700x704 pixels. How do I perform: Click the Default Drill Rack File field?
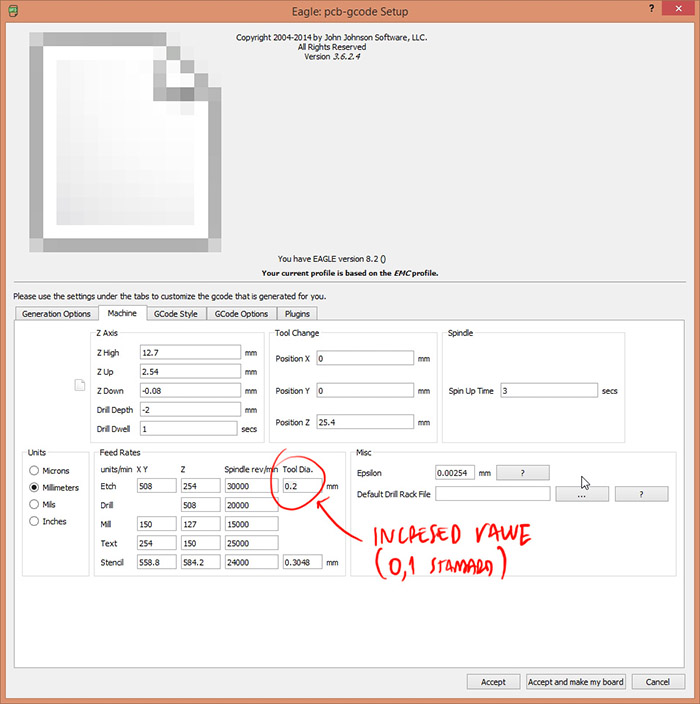(493, 494)
